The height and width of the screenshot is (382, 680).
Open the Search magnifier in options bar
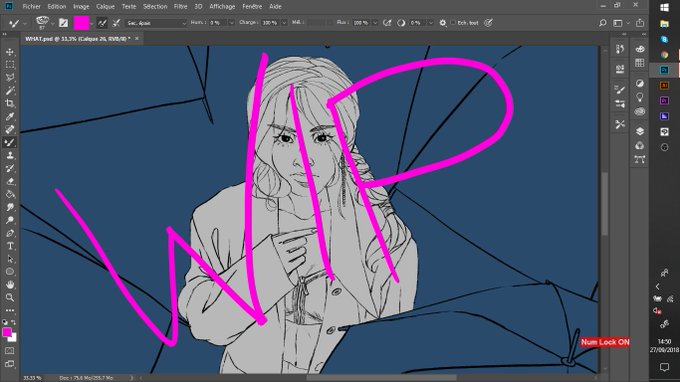click(x=603, y=23)
